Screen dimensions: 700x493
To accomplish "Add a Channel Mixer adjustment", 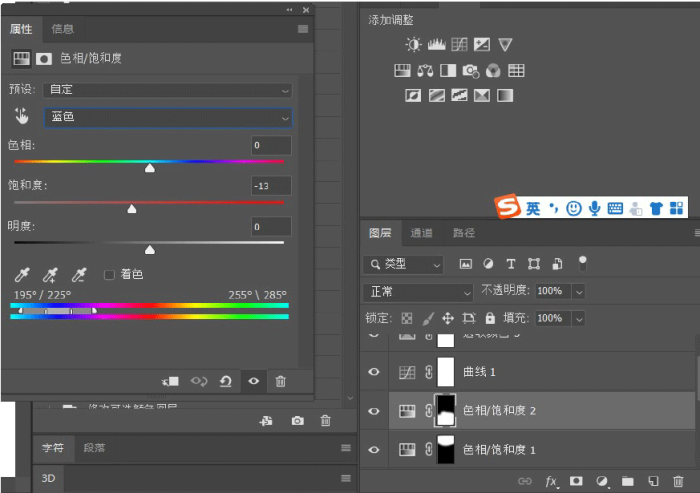I will [493, 71].
